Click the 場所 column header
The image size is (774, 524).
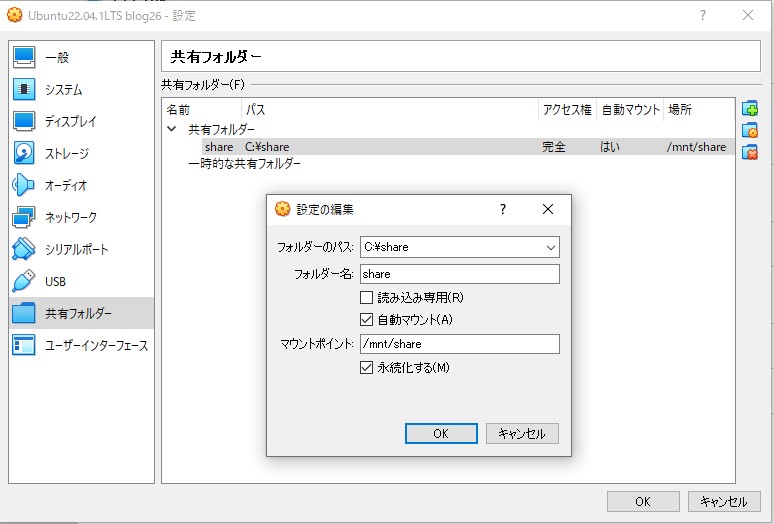coord(699,110)
